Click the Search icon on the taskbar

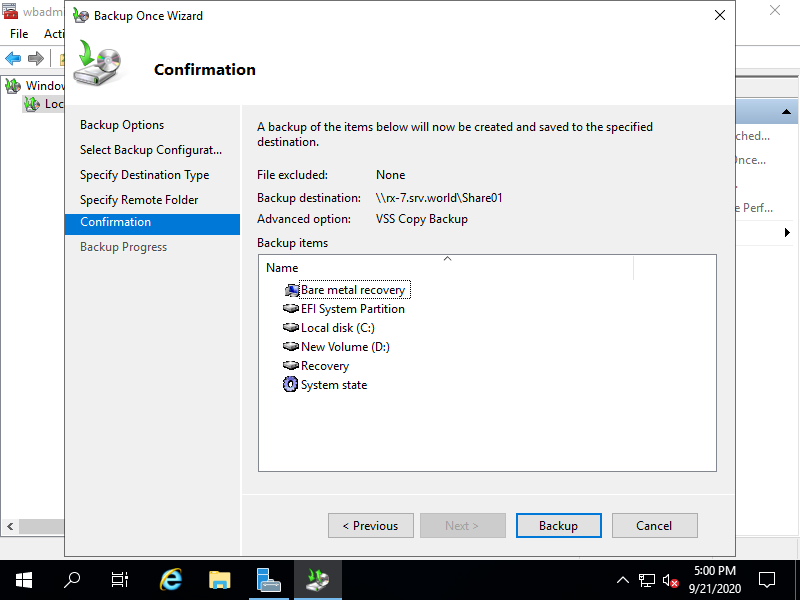click(x=71, y=579)
